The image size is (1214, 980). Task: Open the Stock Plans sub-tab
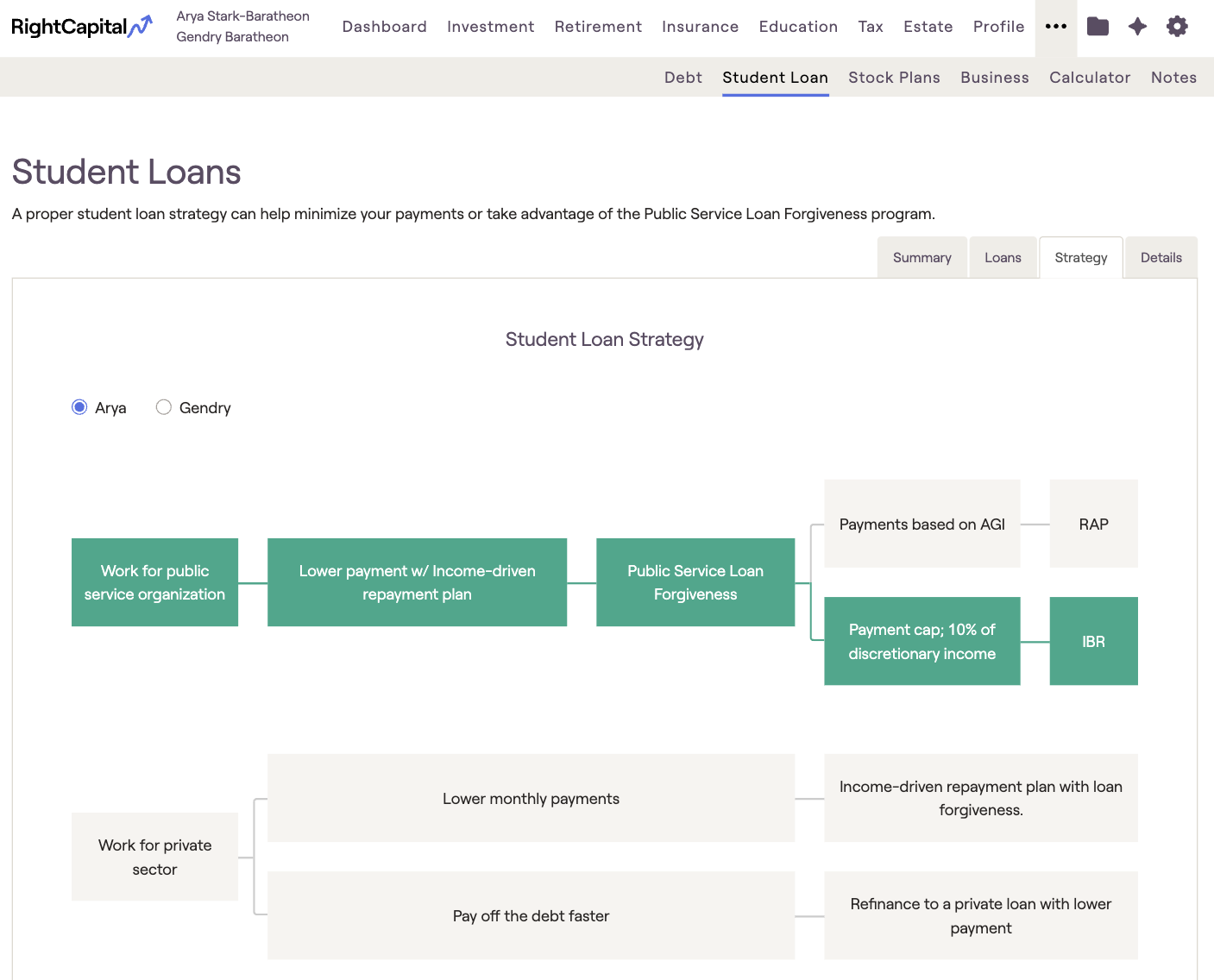click(x=895, y=78)
